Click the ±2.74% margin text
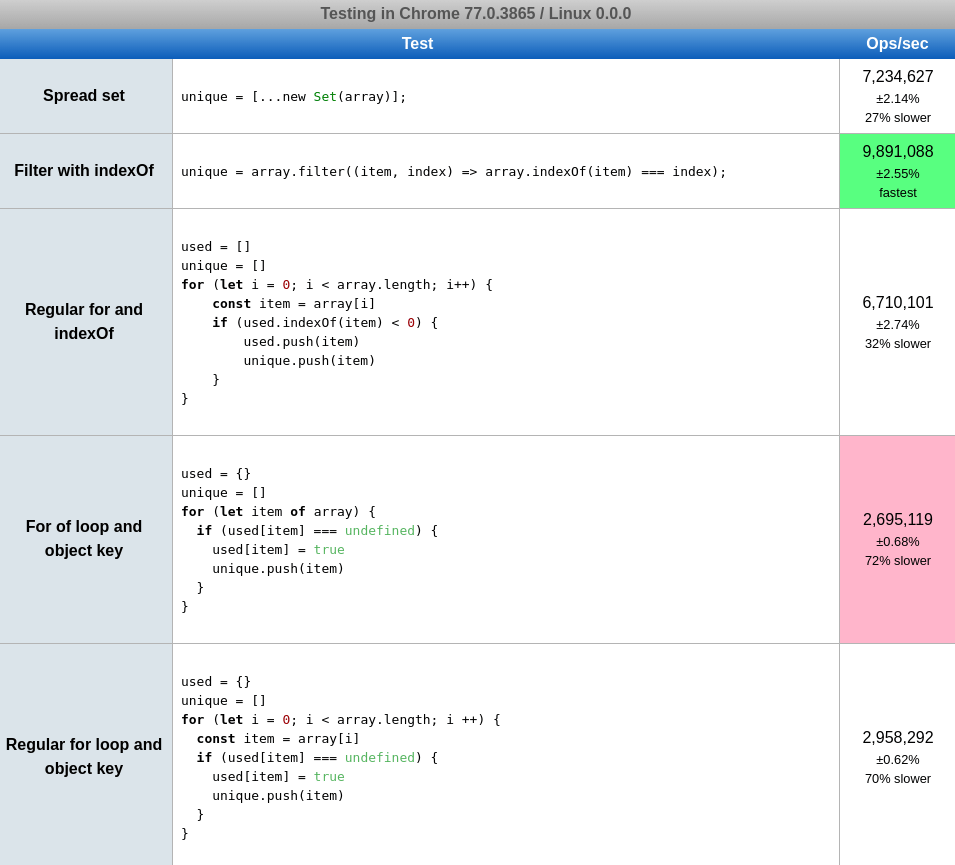The height and width of the screenshot is (865, 955). tap(897, 325)
